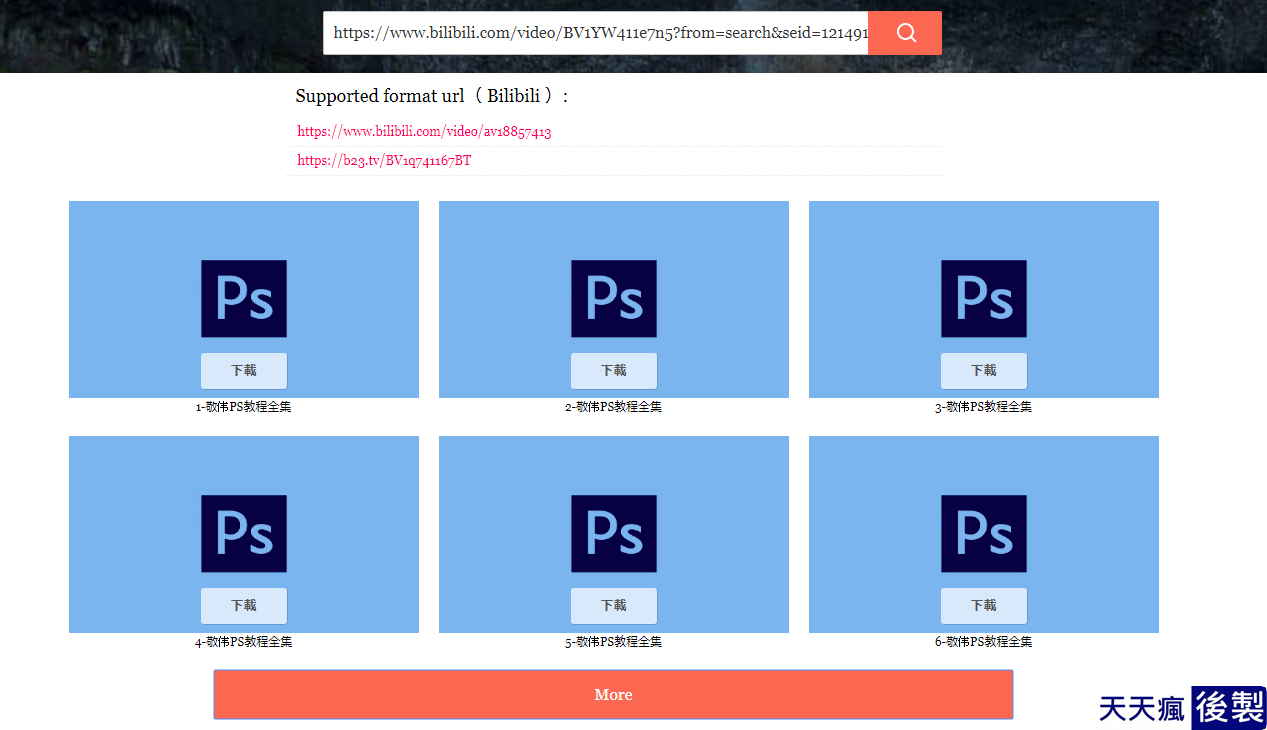Click the Ps icon on video 5
The height and width of the screenshot is (730, 1267).
[x=614, y=533]
